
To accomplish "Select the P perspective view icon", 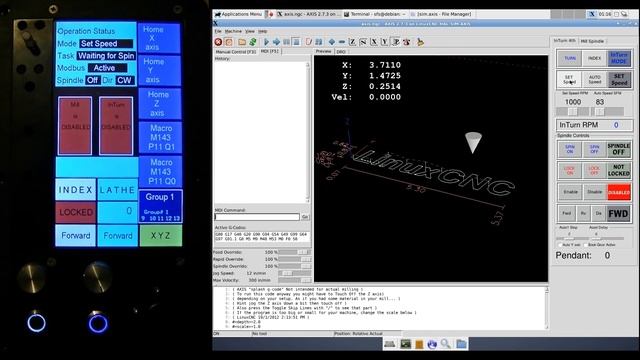I will pos(396,42).
